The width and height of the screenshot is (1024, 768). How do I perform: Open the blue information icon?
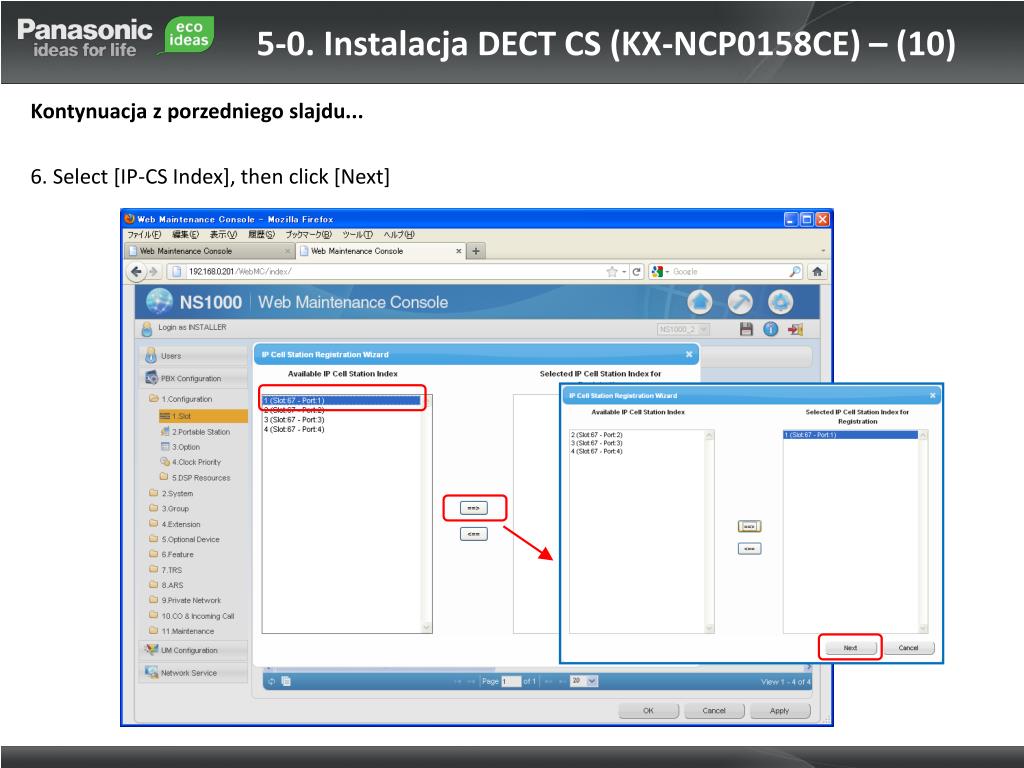pyautogui.click(x=771, y=329)
